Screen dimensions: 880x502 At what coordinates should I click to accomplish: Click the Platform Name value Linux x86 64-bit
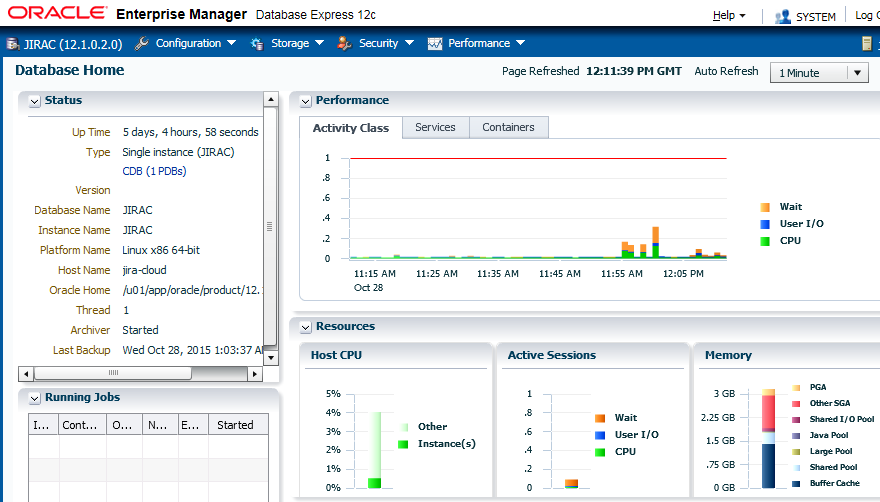[161, 250]
